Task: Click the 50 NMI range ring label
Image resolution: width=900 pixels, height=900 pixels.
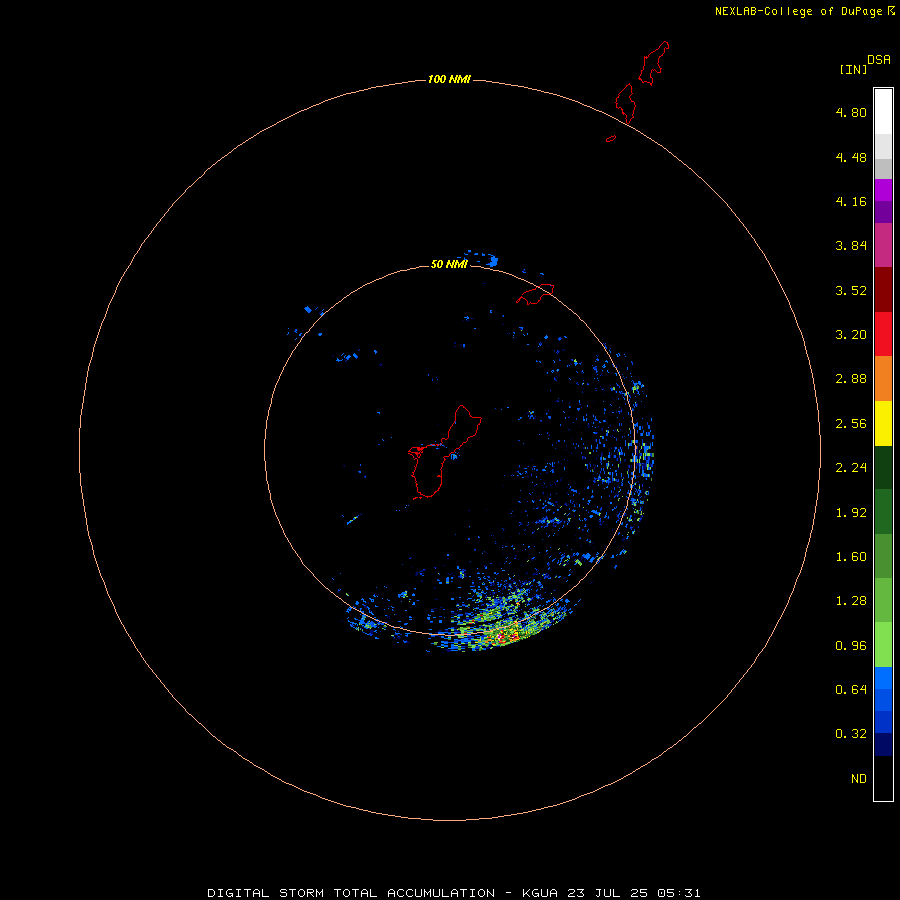Action: click(449, 264)
